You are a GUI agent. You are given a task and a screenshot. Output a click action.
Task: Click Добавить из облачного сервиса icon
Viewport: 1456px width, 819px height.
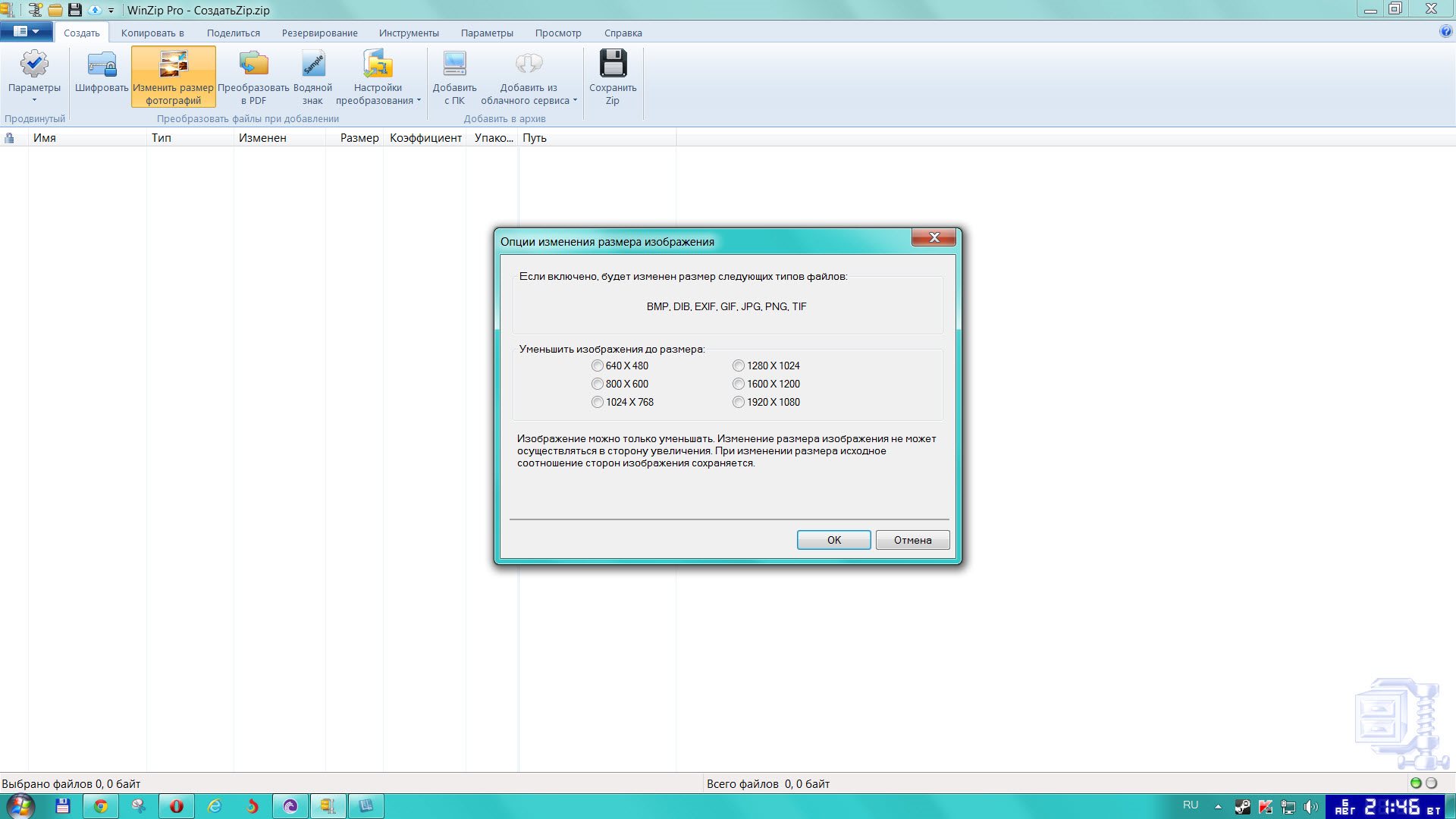(x=529, y=64)
